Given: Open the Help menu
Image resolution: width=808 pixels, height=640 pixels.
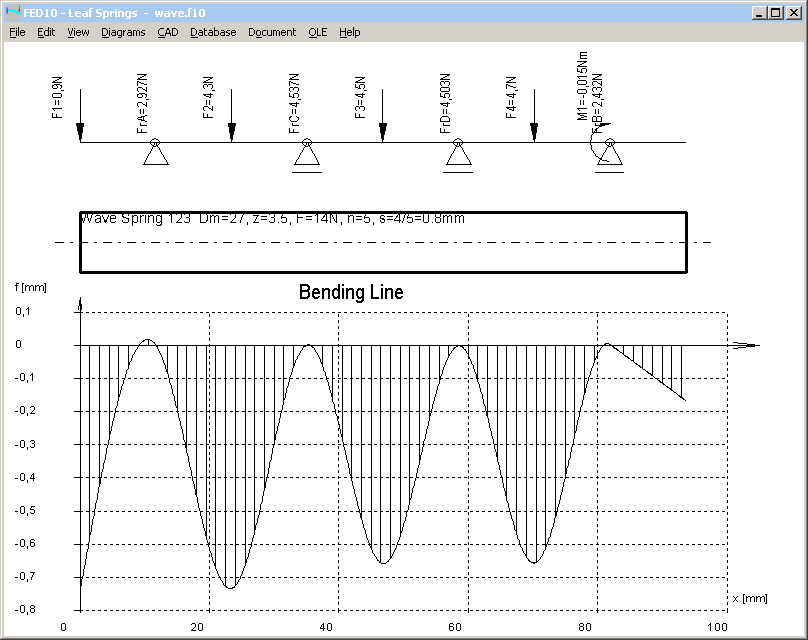Looking at the screenshot, I should (x=349, y=32).
